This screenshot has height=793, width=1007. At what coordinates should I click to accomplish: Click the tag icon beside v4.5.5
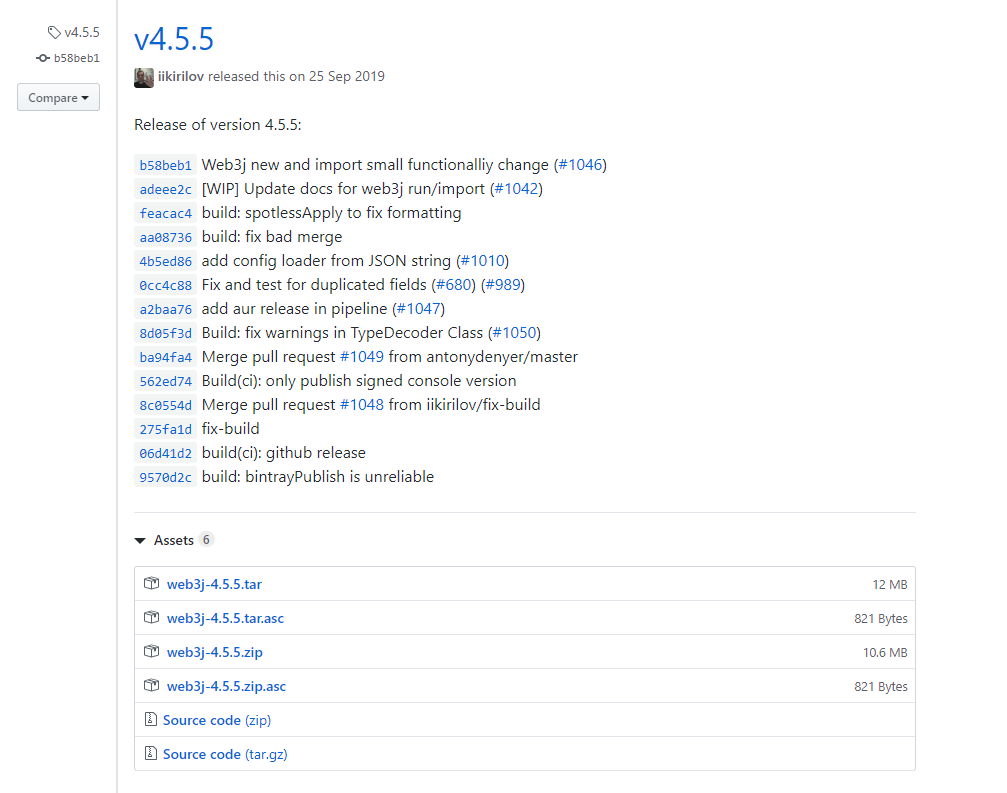coord(54,32)
